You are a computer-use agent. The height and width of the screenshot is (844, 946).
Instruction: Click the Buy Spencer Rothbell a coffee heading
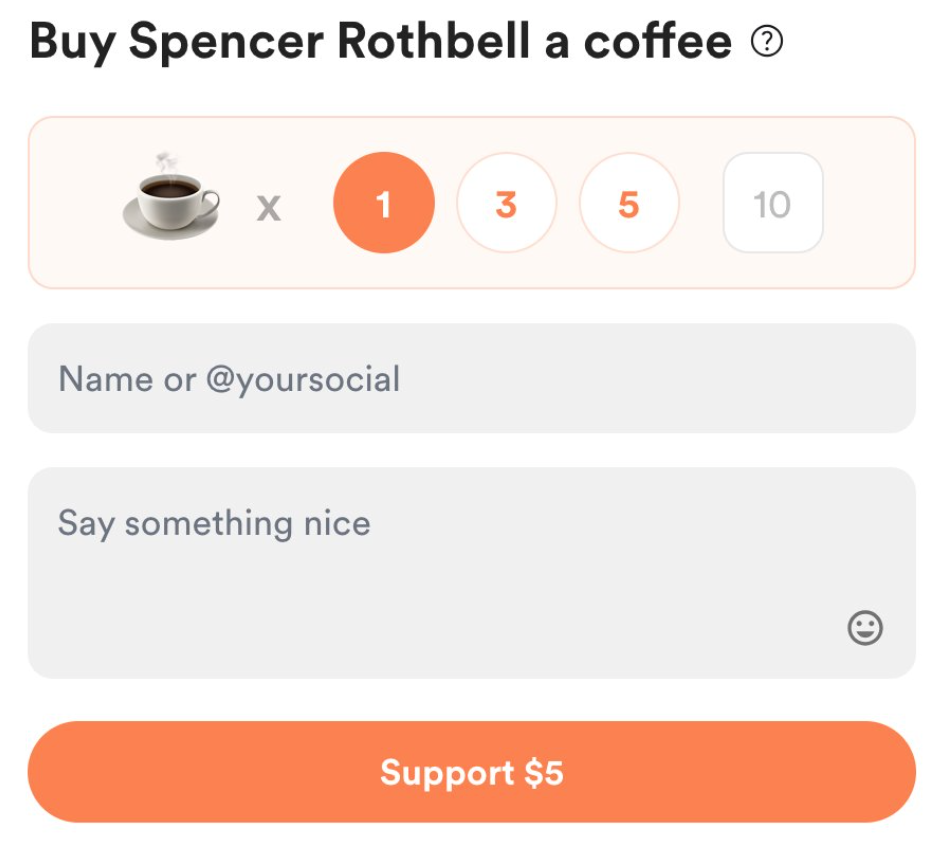click(381, 42)
